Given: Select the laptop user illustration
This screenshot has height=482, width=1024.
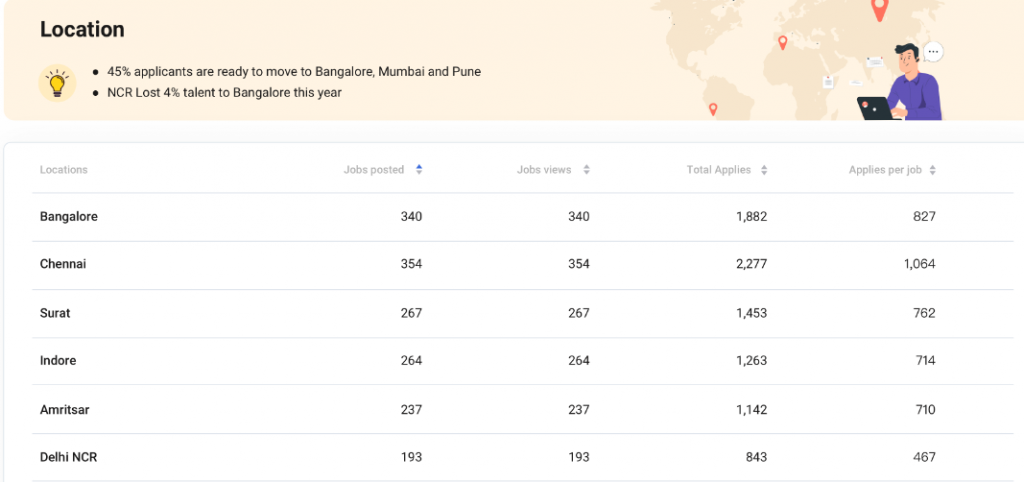Looking at the screenshot, I should click(901, 82).
